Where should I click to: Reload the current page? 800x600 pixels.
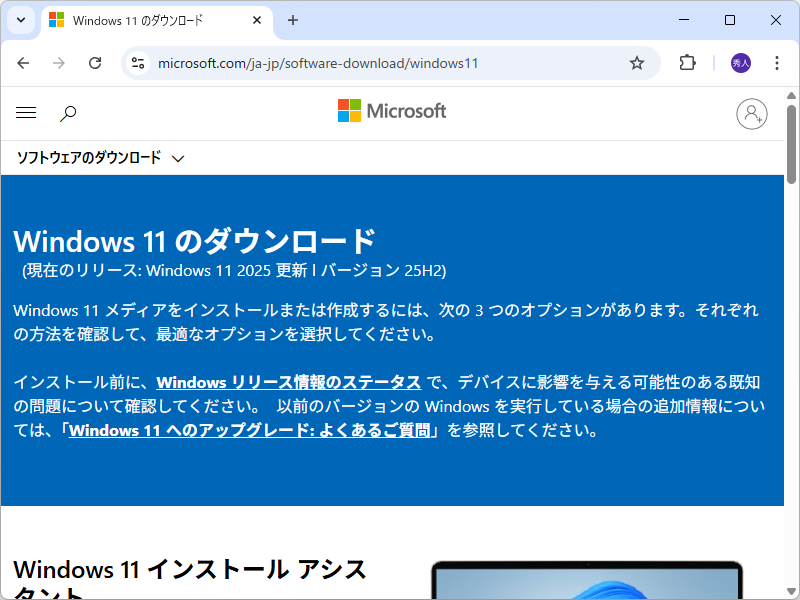point(95,62)
